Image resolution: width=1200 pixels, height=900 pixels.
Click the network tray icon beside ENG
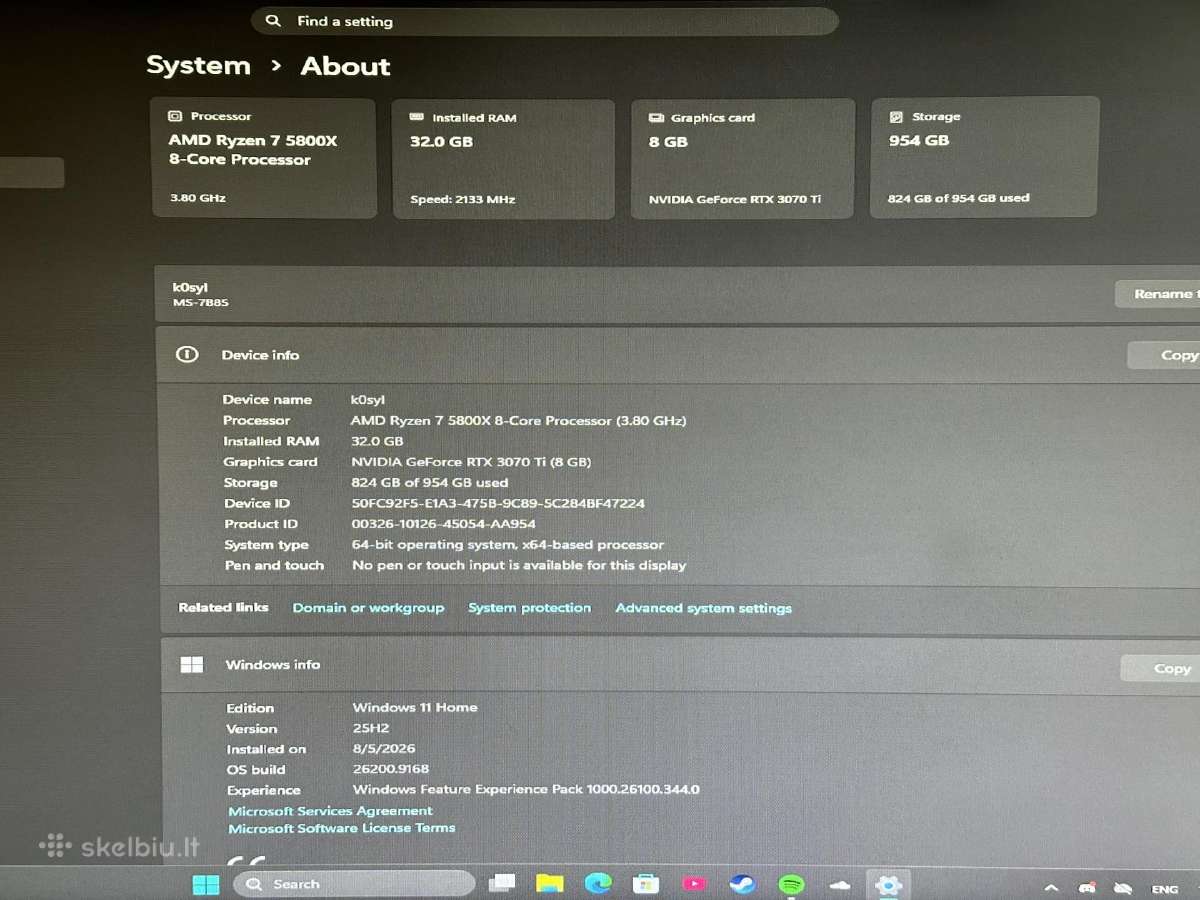(1123, 888)
